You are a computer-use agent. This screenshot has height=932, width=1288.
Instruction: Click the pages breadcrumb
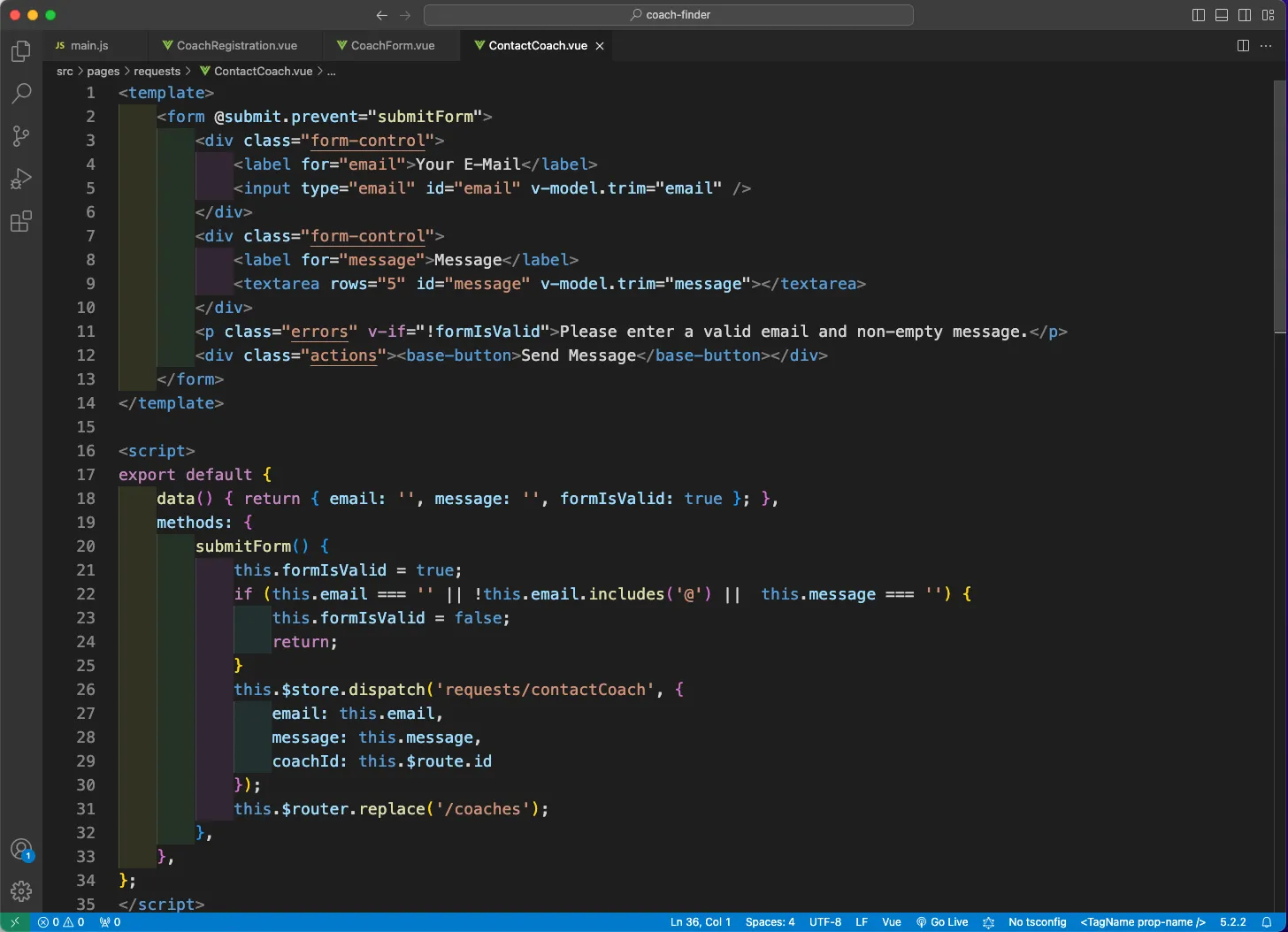point(103,72)
